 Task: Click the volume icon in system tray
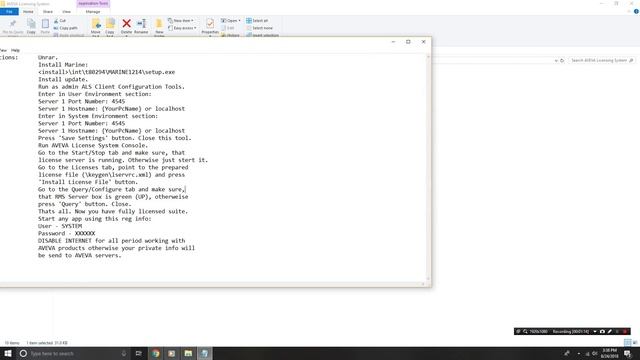[594, 353]
